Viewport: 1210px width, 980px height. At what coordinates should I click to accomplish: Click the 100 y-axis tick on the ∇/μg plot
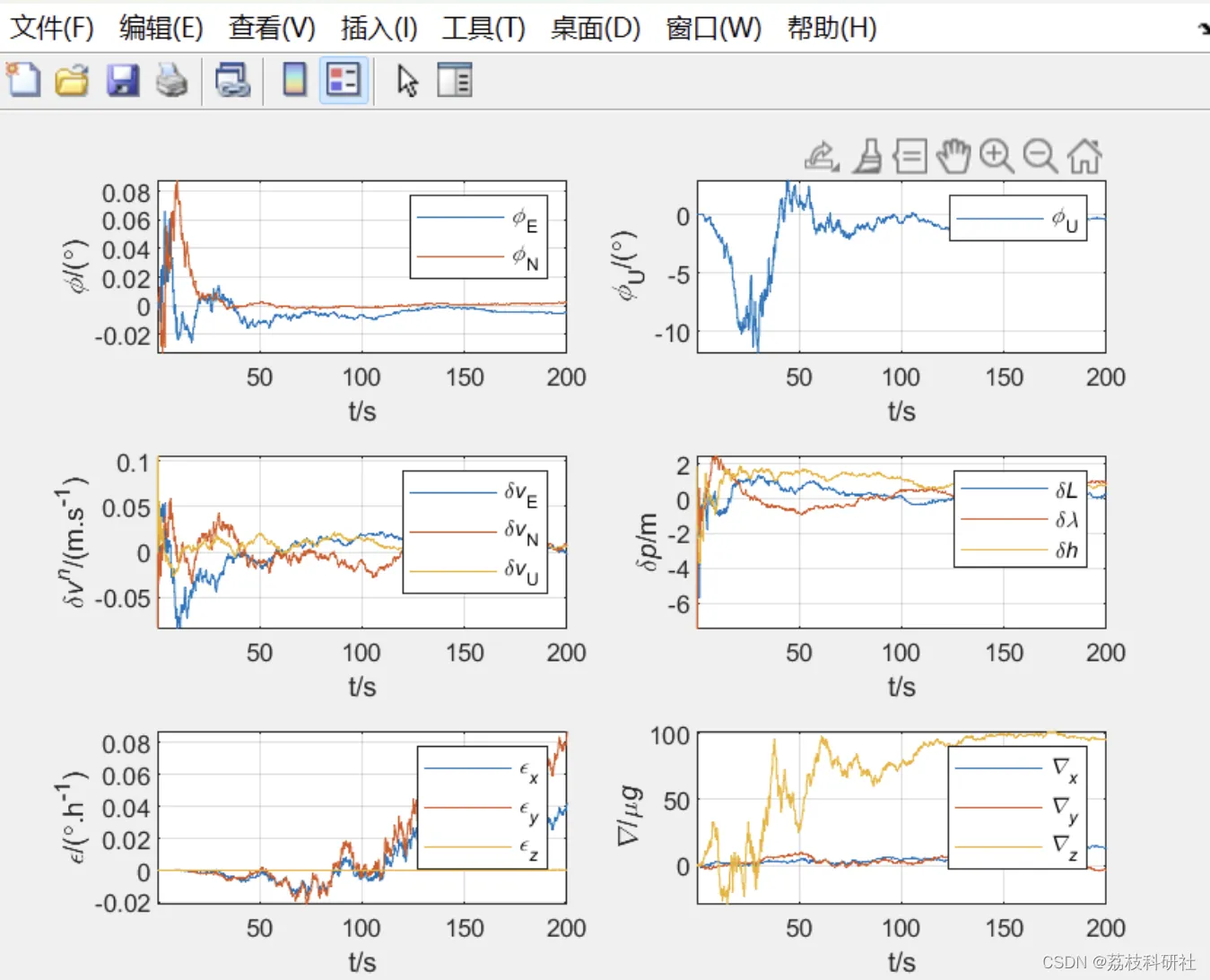670,736
